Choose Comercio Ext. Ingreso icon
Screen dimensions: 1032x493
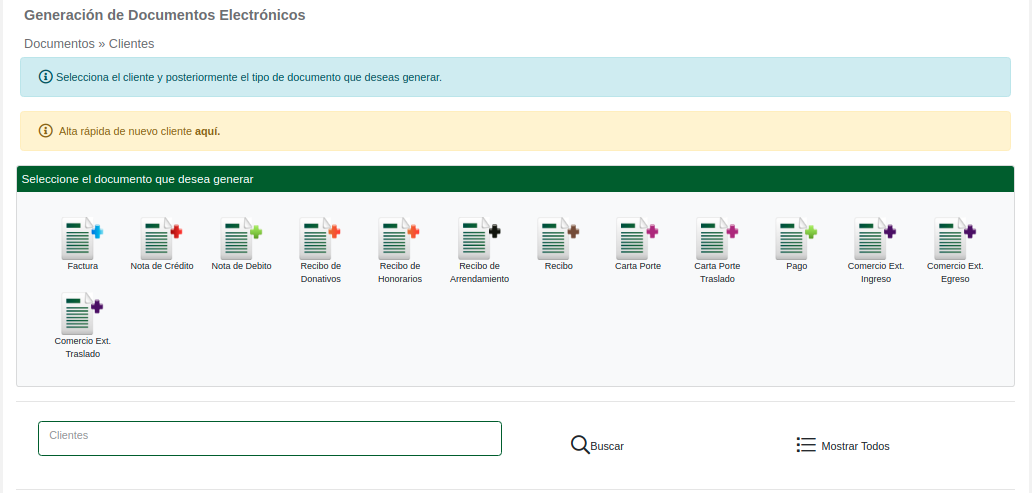(x=875, y=239)
